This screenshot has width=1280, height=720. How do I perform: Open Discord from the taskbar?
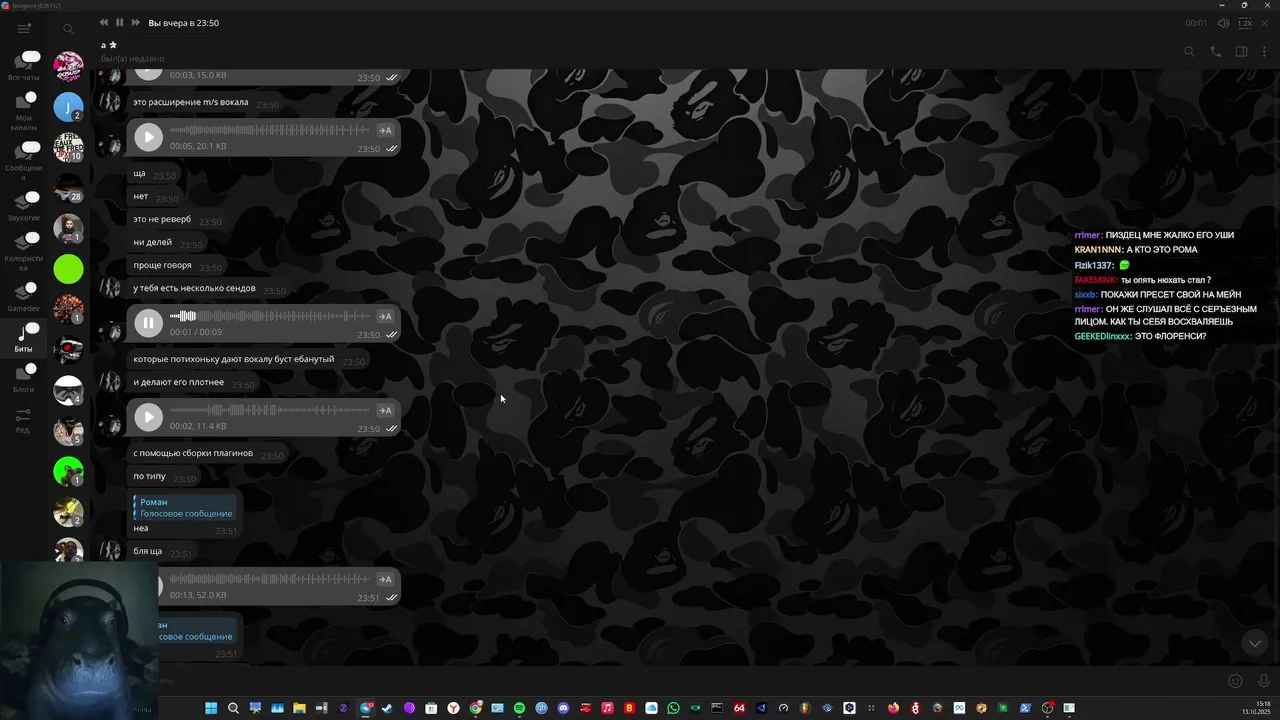563,708
